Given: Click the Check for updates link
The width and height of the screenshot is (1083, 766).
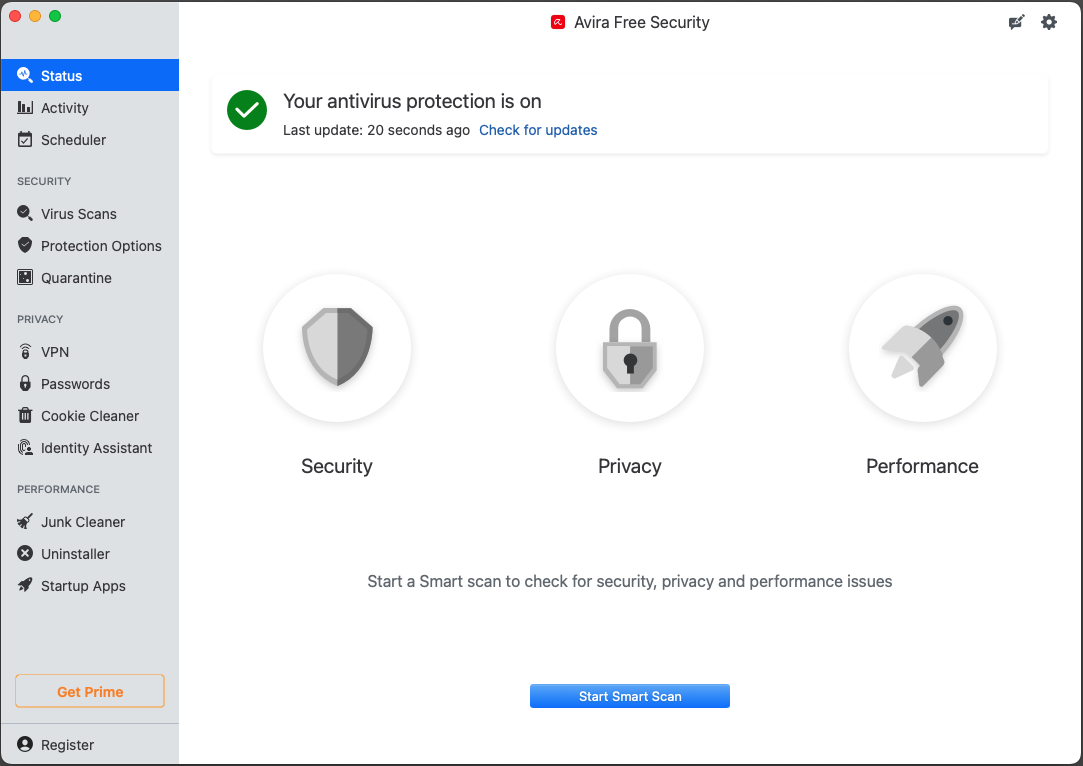Looking at the screenshot, I should [x=538, y=130].
